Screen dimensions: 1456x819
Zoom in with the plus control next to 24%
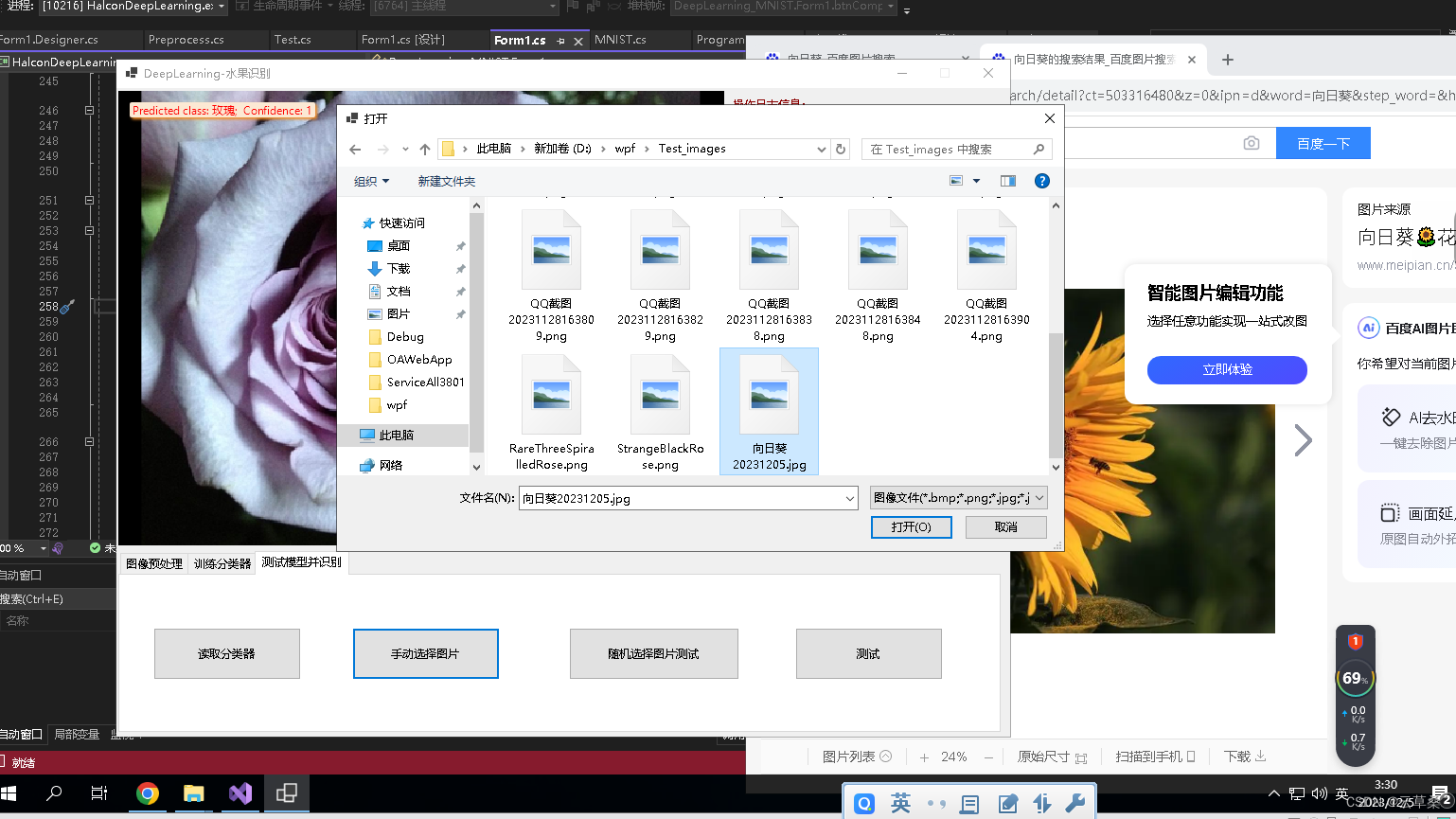[x=924, y=757]
